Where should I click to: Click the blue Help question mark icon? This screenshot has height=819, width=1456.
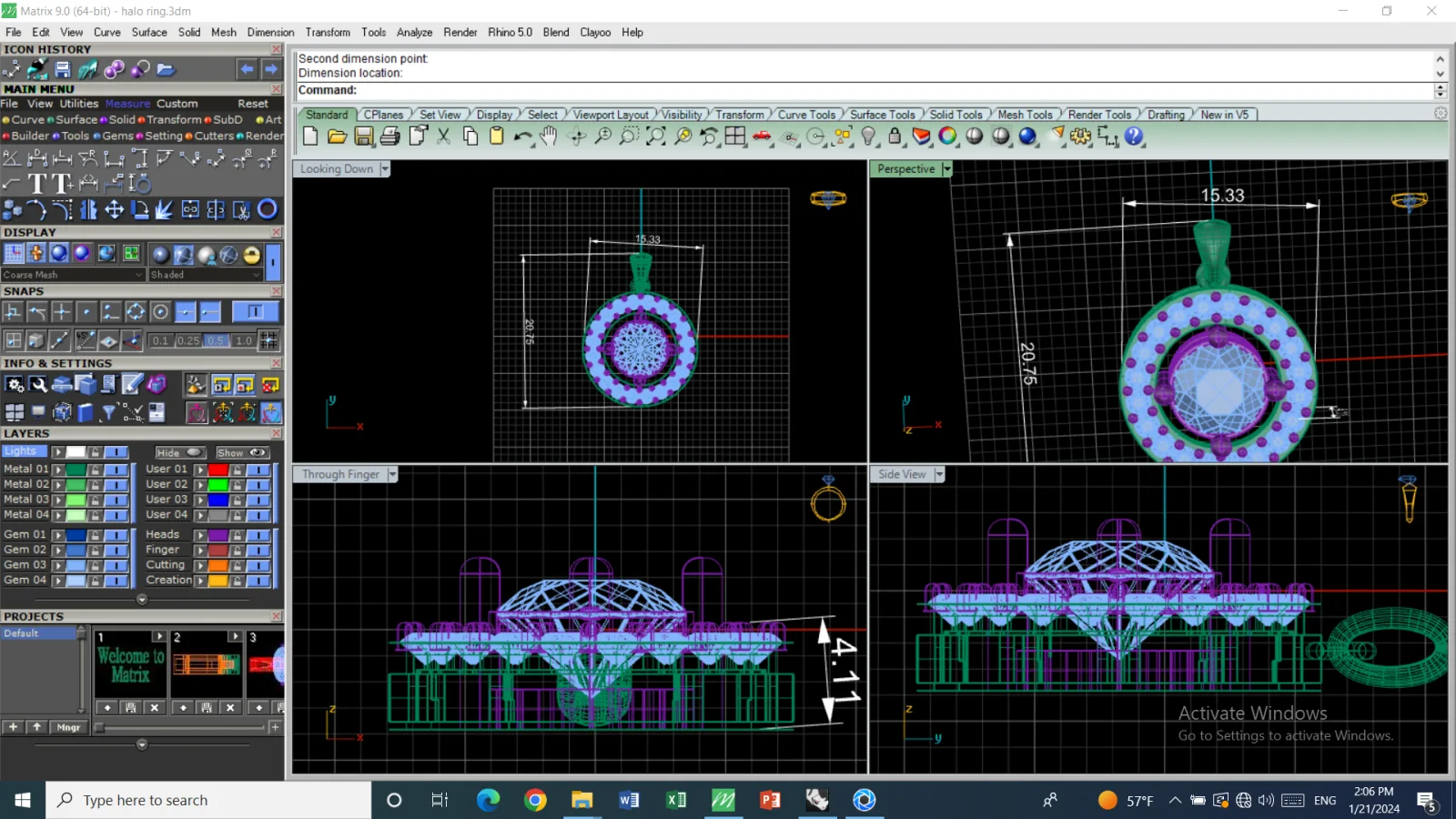[x=1134, y=136]
